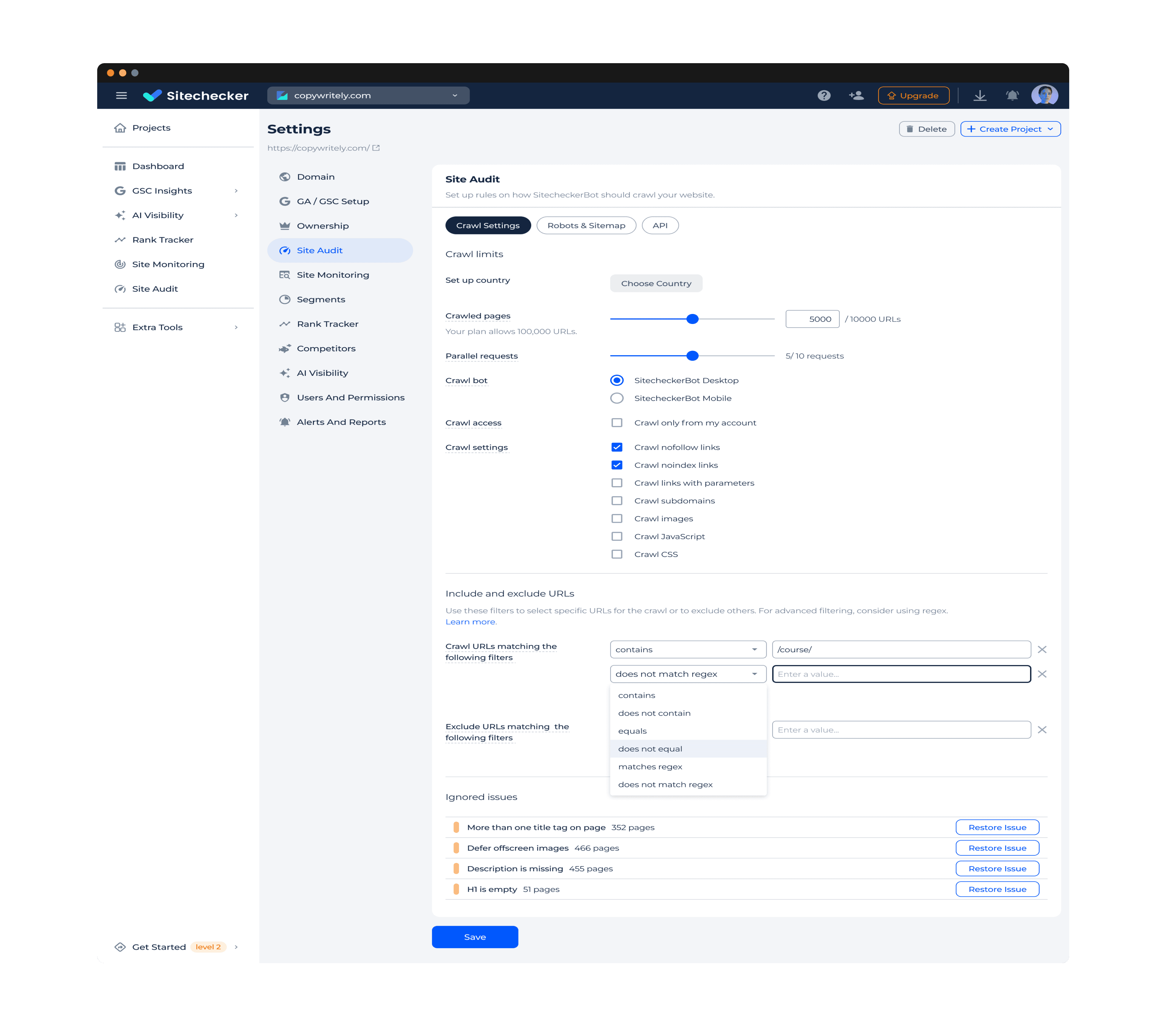Click the Crawled pages slider handle
Viewport: 1150px width, 1036px height.
692,319
